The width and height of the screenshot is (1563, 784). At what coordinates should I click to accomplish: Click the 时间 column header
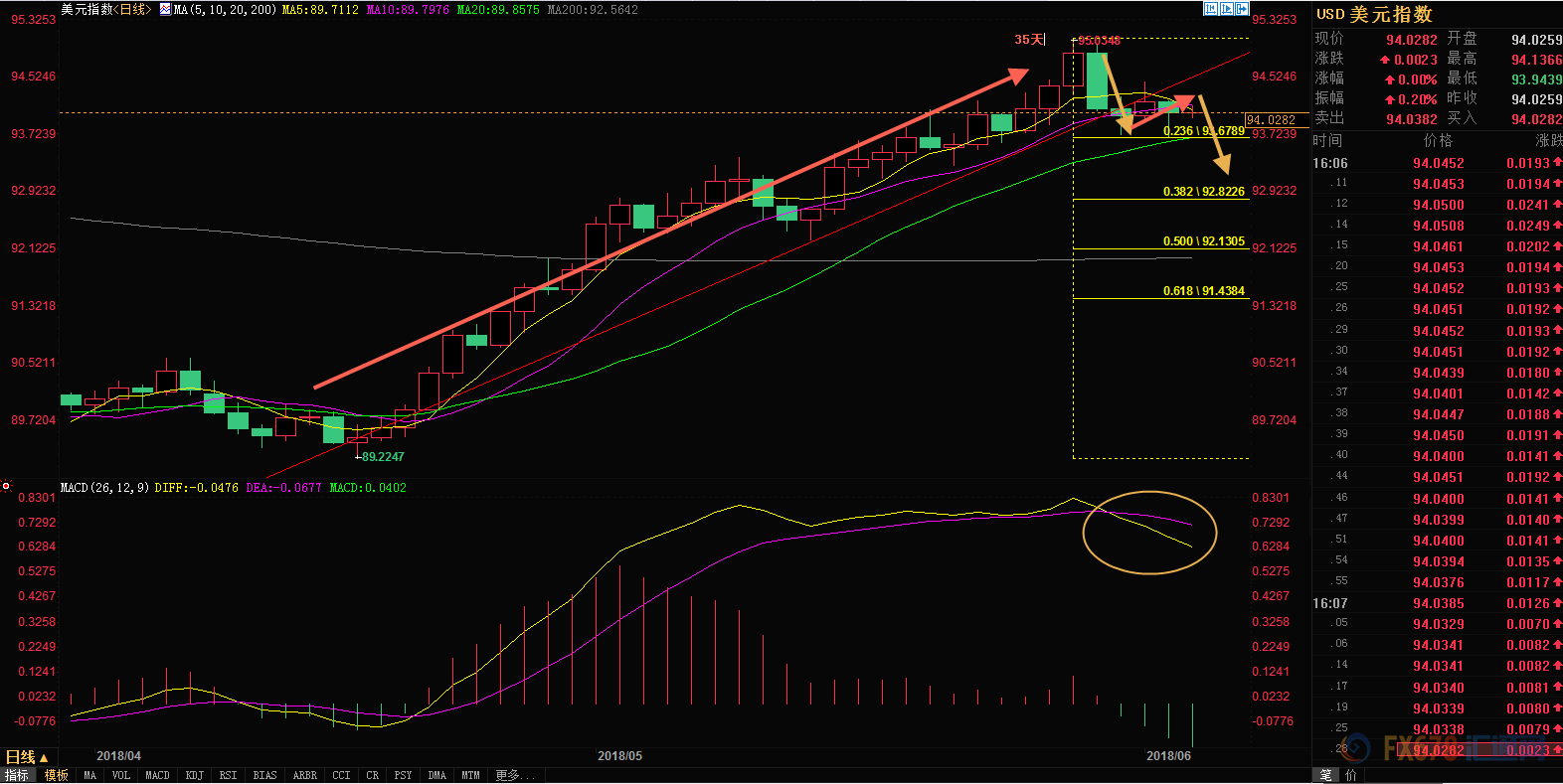tap(1328, 141)
